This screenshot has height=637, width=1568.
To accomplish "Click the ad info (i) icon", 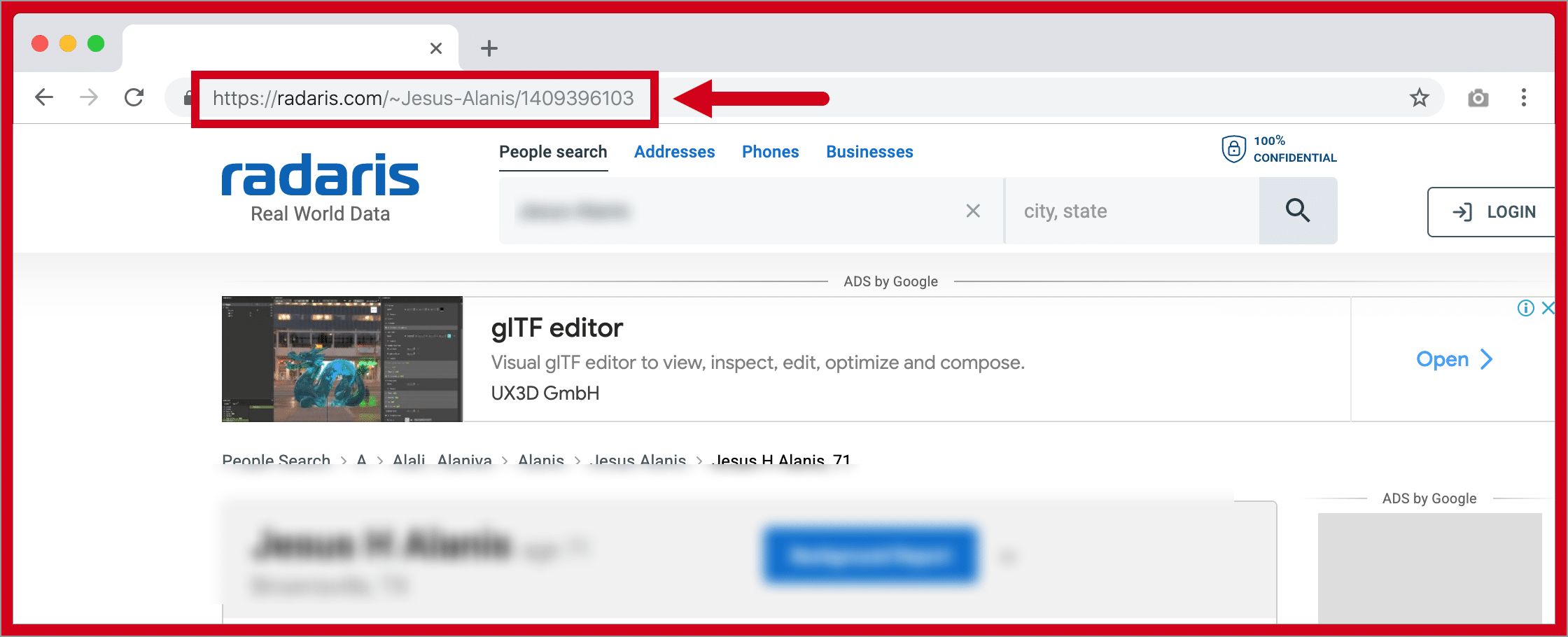I will [x=1526, y=308].
